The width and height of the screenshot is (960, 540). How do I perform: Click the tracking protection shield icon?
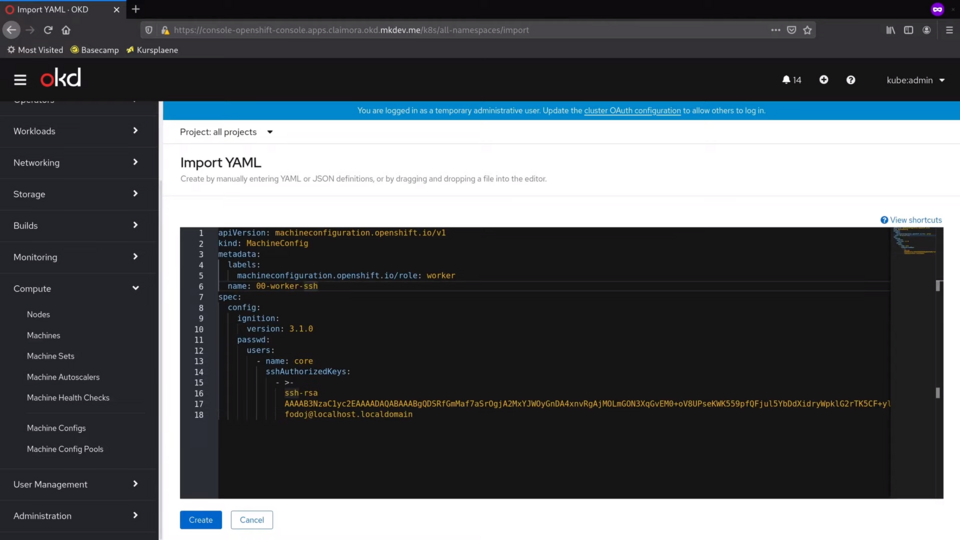(149, 30)
